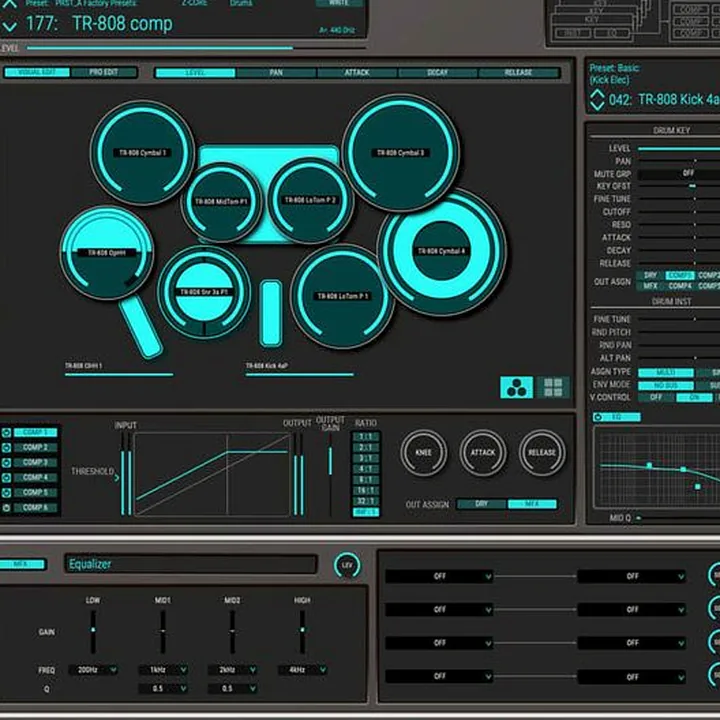Click the kit preset up arrow
Image resolution: width=720 pixels, height=720 pixels.
(x=9, y=5)
